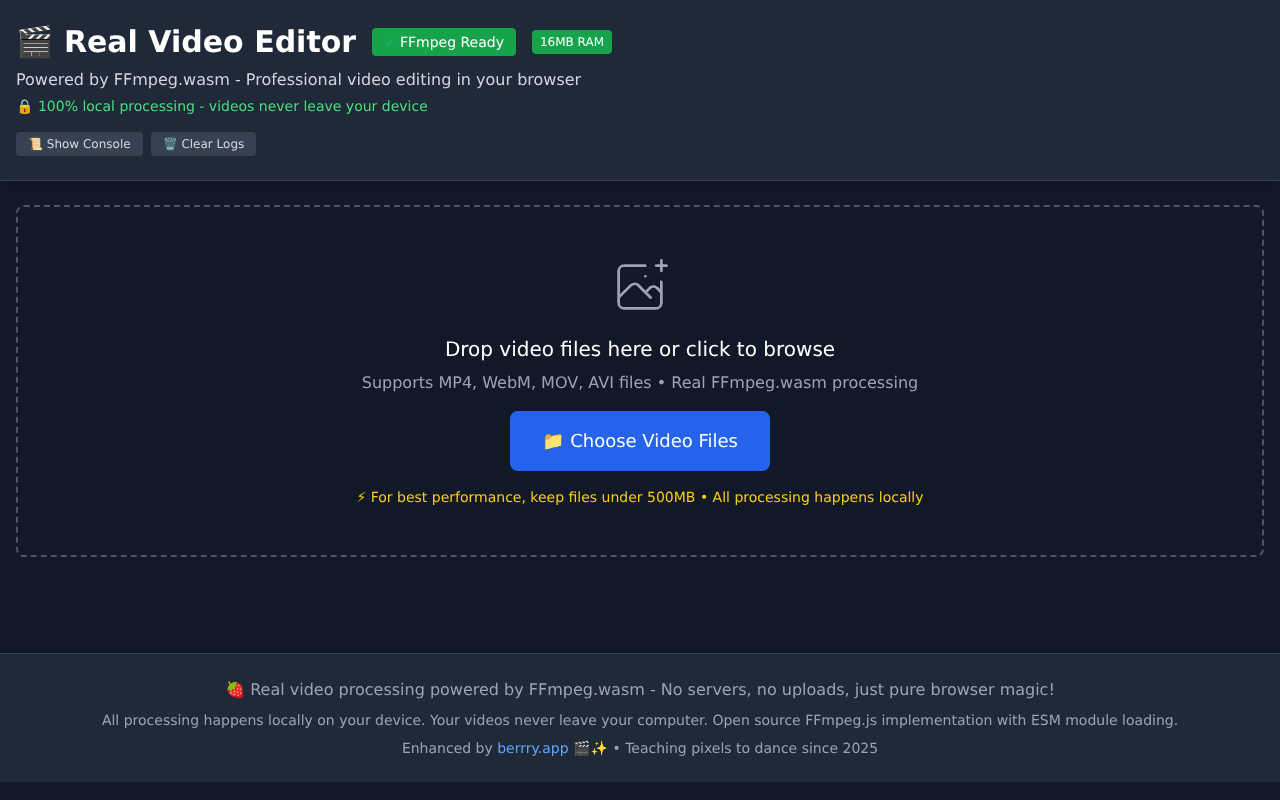This screenshot has width=1280, height=800.
Task: Click the padlock icon beside local processing note
Action: 25,106
